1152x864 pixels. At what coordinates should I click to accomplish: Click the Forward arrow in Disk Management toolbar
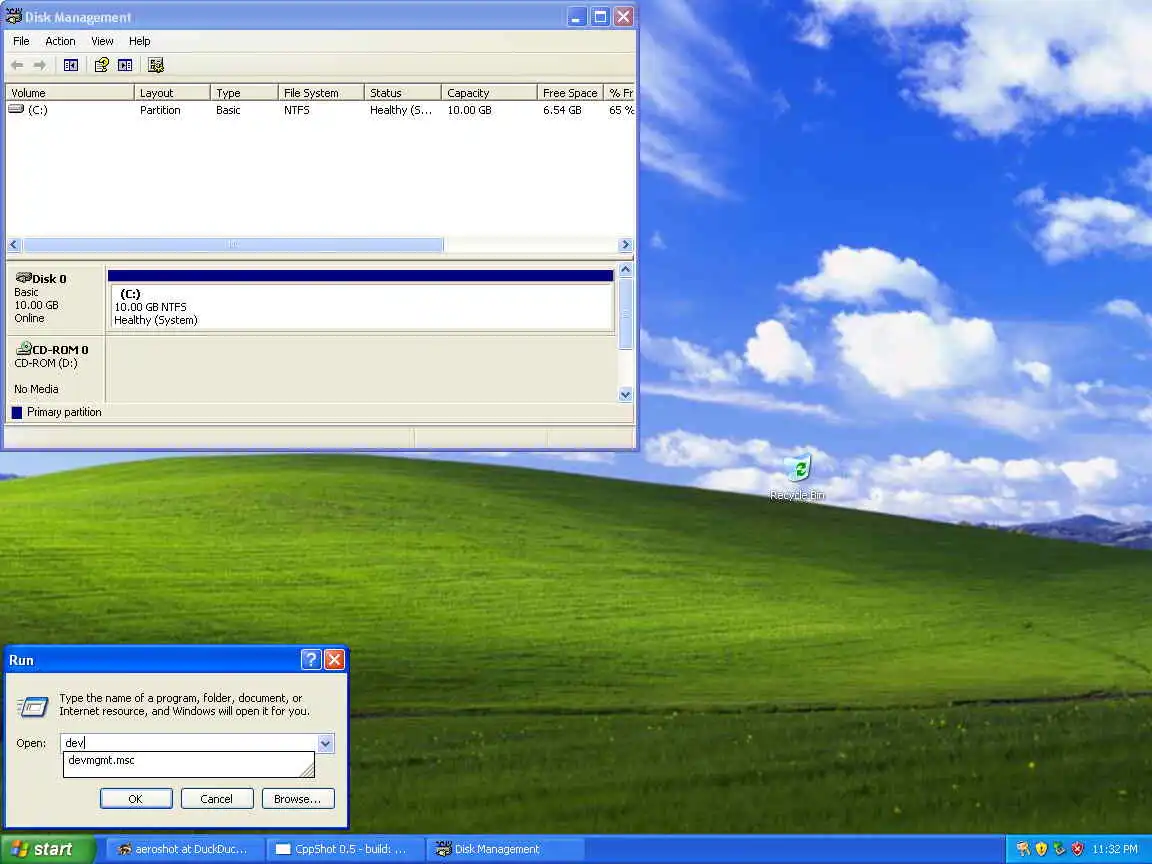[x=40, y=65]
